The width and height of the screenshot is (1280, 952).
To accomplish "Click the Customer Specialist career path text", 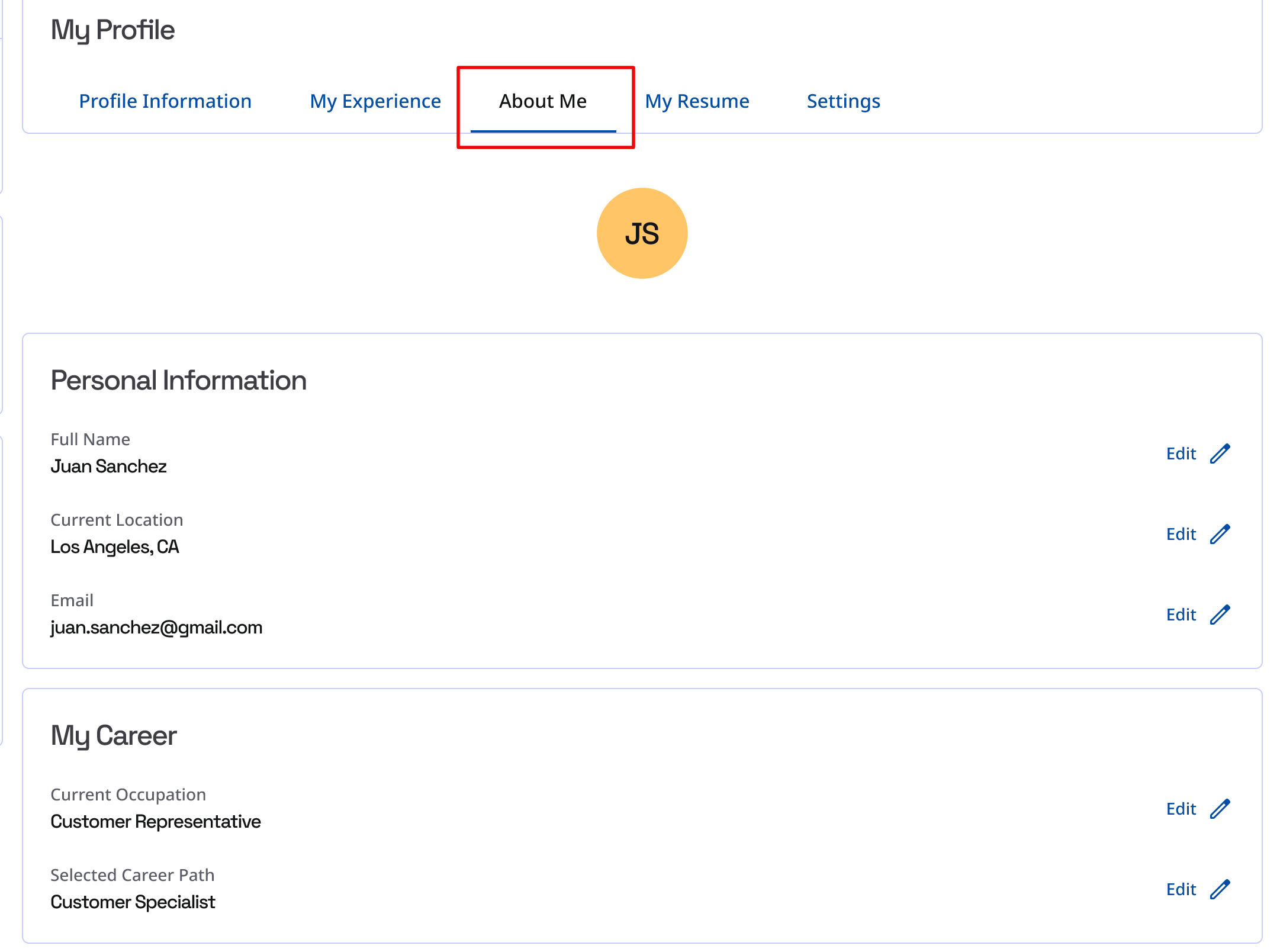I will (133, 902).
